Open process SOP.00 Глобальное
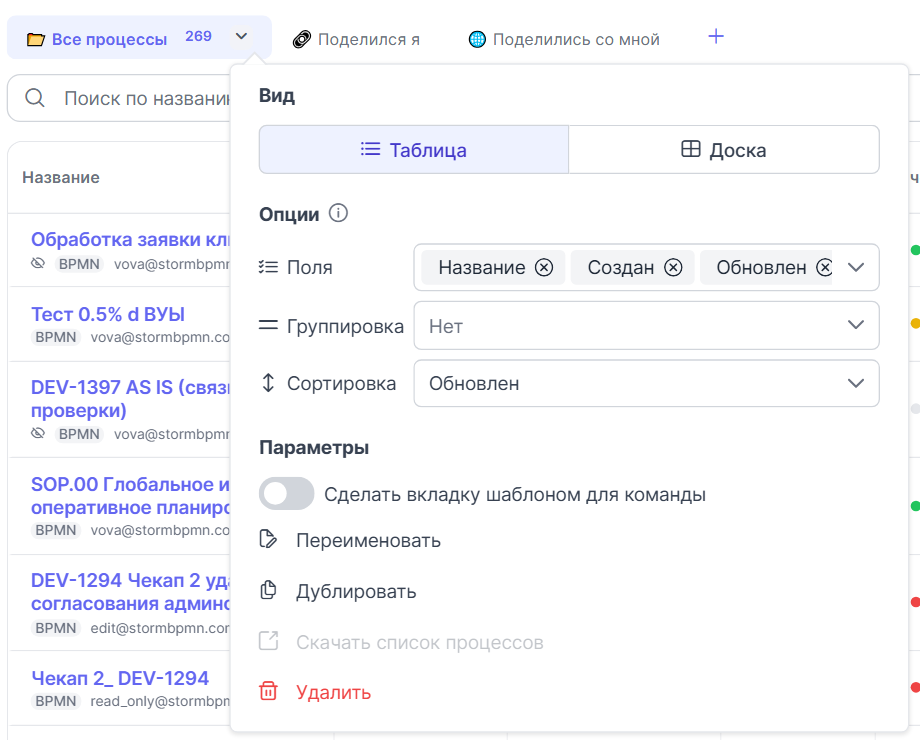Viewport: 920px width, 740px height. 131,496
